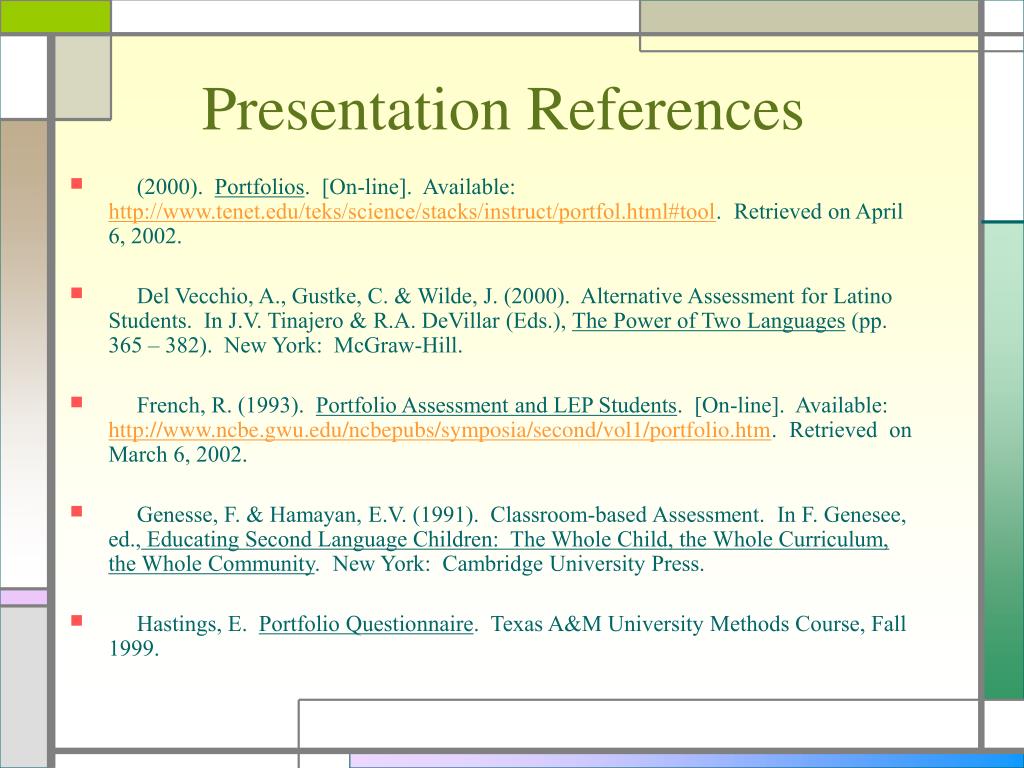Click '365 – 382).' page range text
The image size is (1024, 768).
point(160,345)
